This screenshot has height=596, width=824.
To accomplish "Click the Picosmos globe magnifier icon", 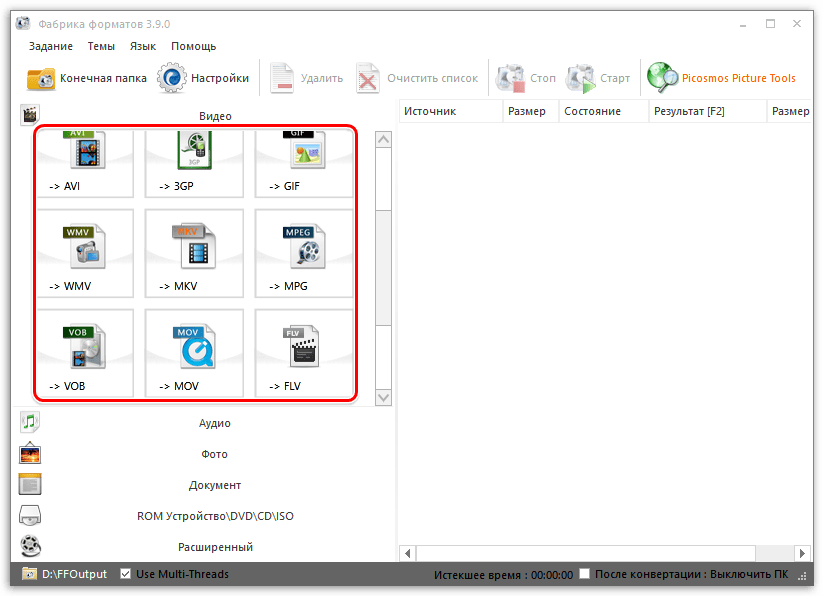I will click(662, 78).
